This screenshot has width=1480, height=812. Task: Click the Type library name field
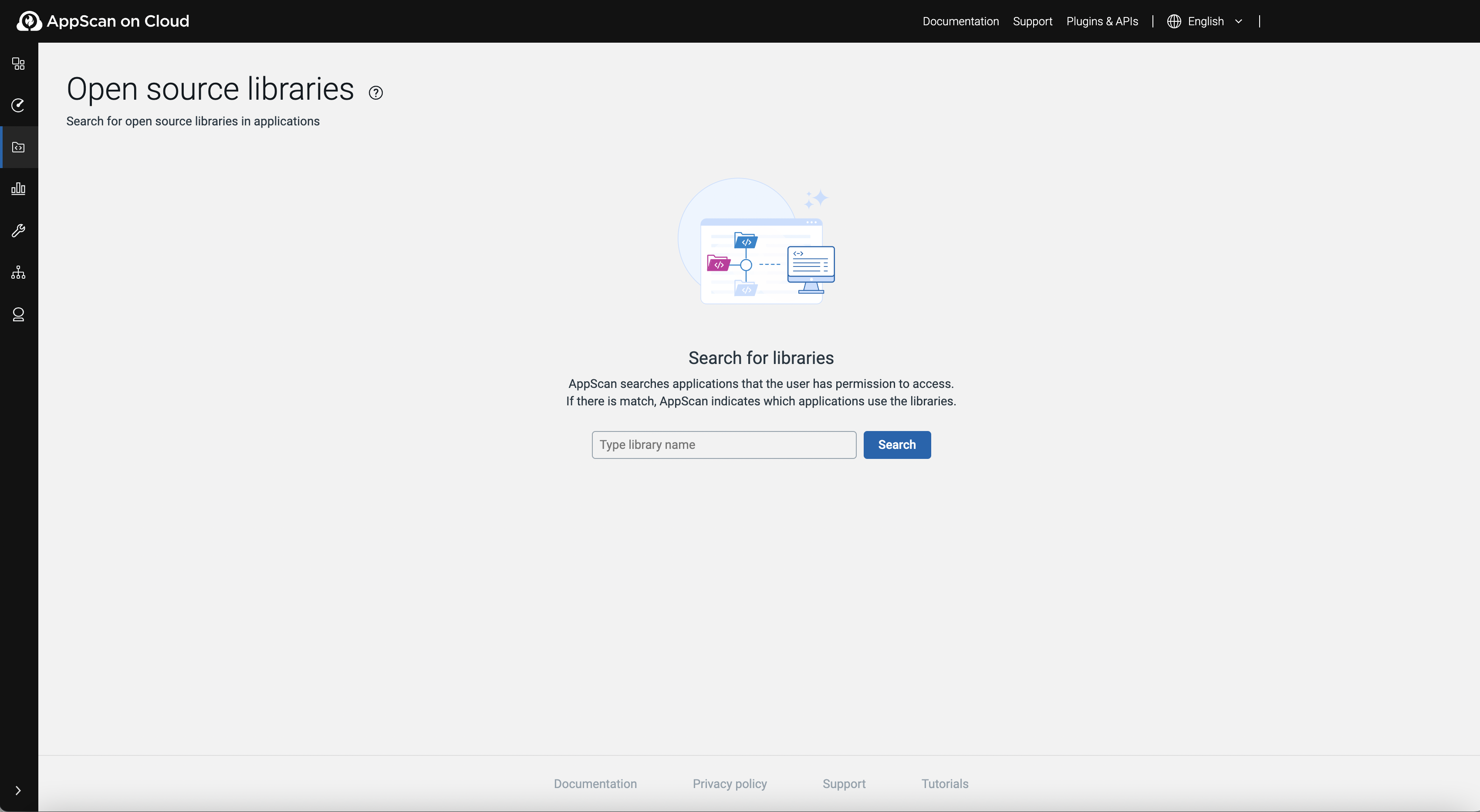[x=724, y=445]
